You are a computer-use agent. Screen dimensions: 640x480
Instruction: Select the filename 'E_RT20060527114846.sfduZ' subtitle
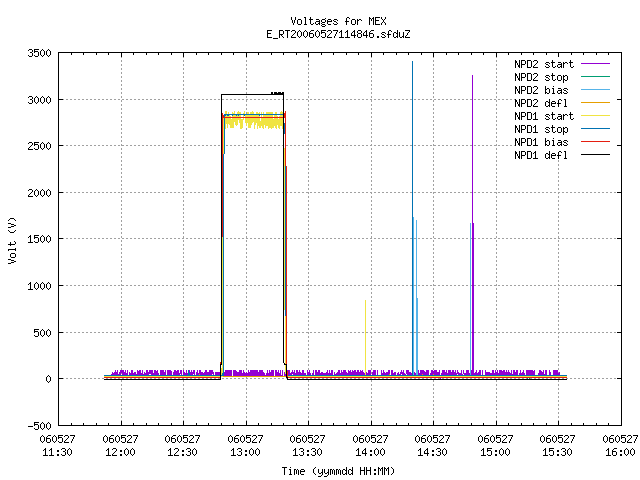[x=338, y=34]
